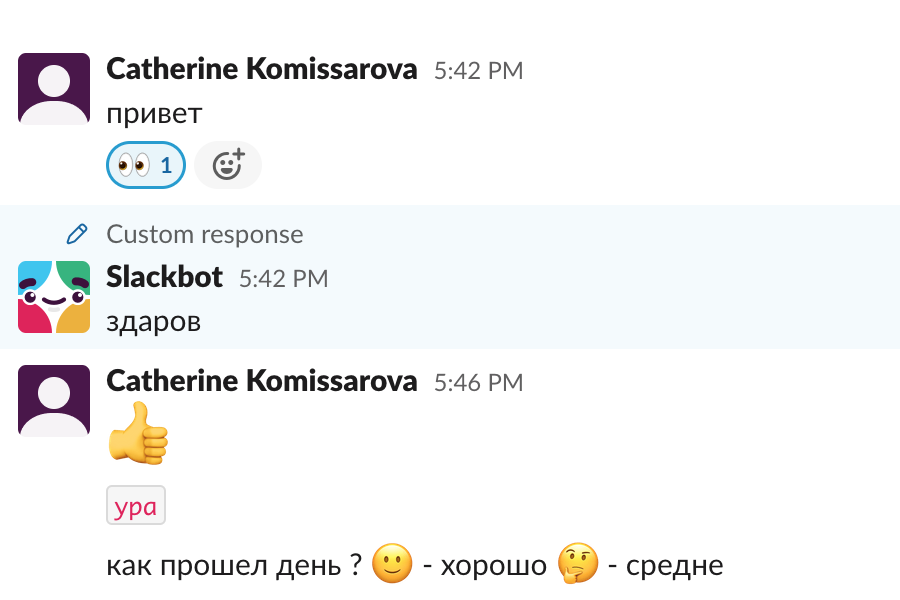Click Catherine Komissarova's name above привет
This screenshot has width=900, height=600.
point(261,69)
